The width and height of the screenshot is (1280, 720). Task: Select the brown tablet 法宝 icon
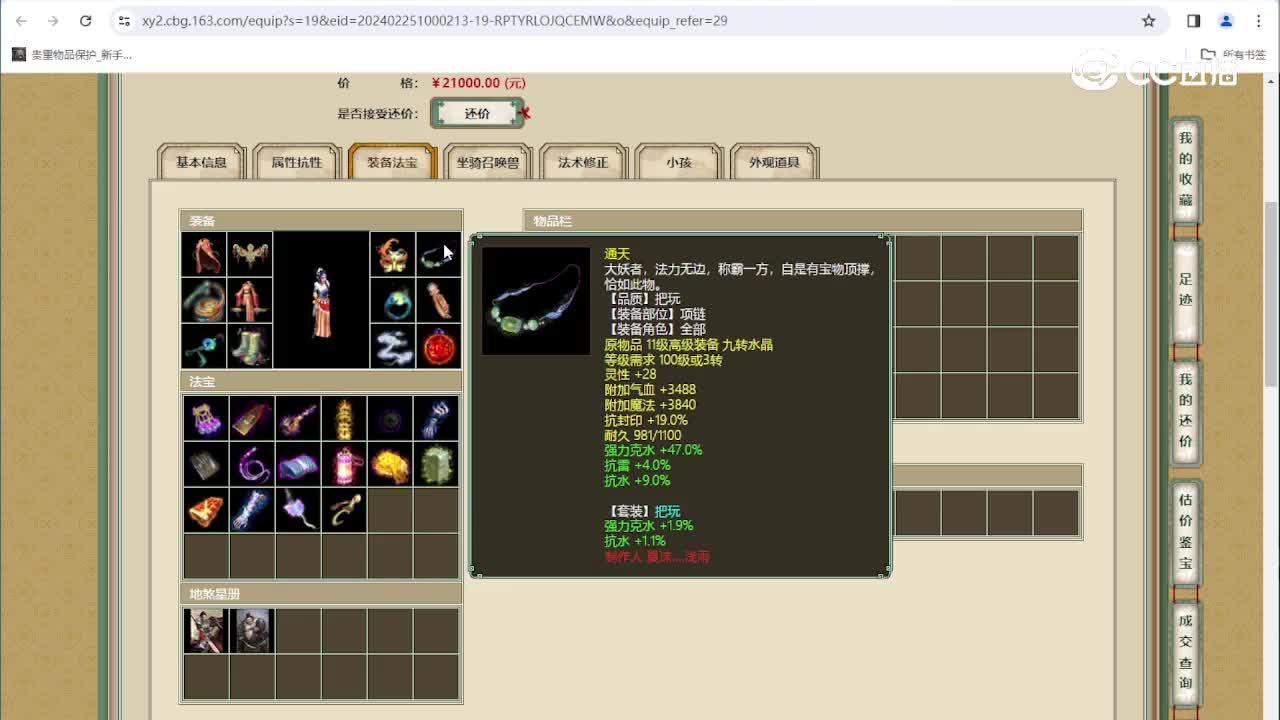pyautogui.click(x=252, y=418)
